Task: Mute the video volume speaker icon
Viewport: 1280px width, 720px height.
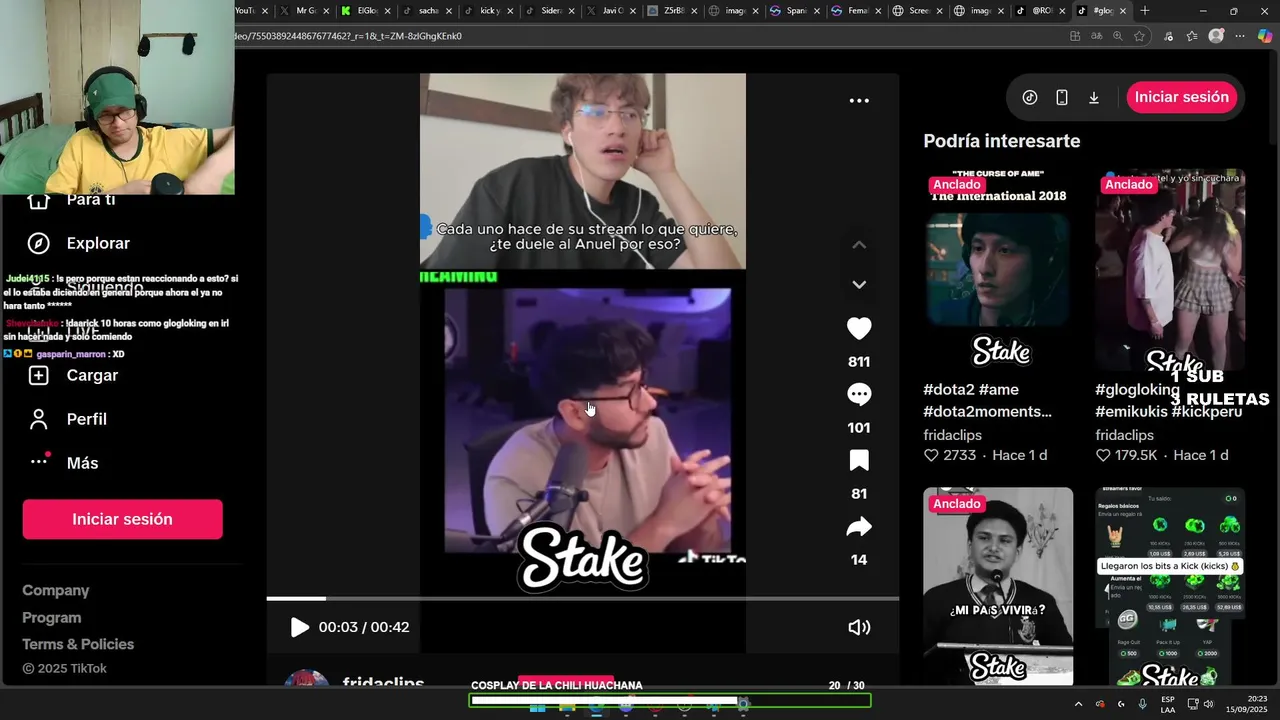Action: (x=859, y=627)
